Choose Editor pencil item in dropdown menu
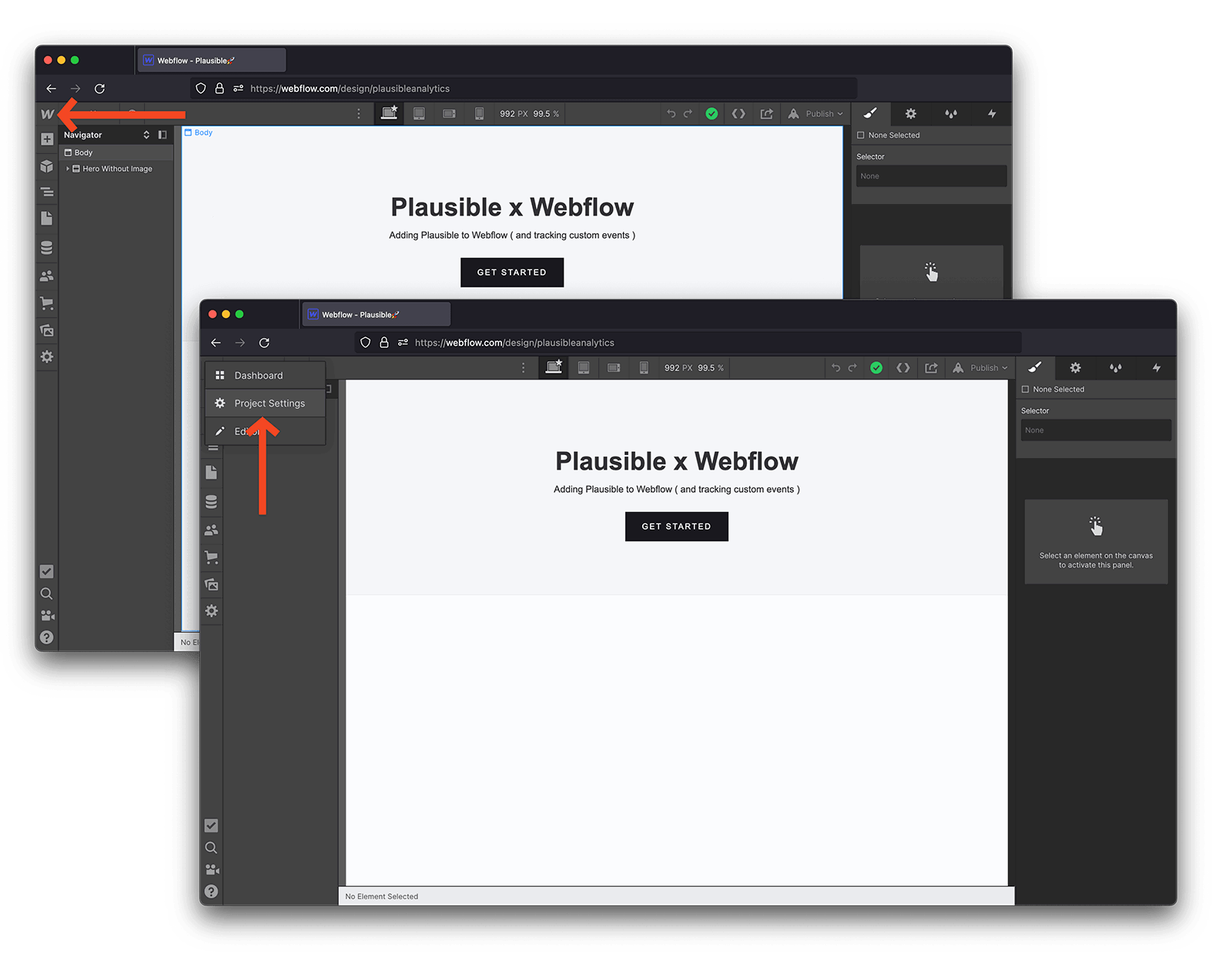The image size is (1232, 964). [x=266, y=431]
